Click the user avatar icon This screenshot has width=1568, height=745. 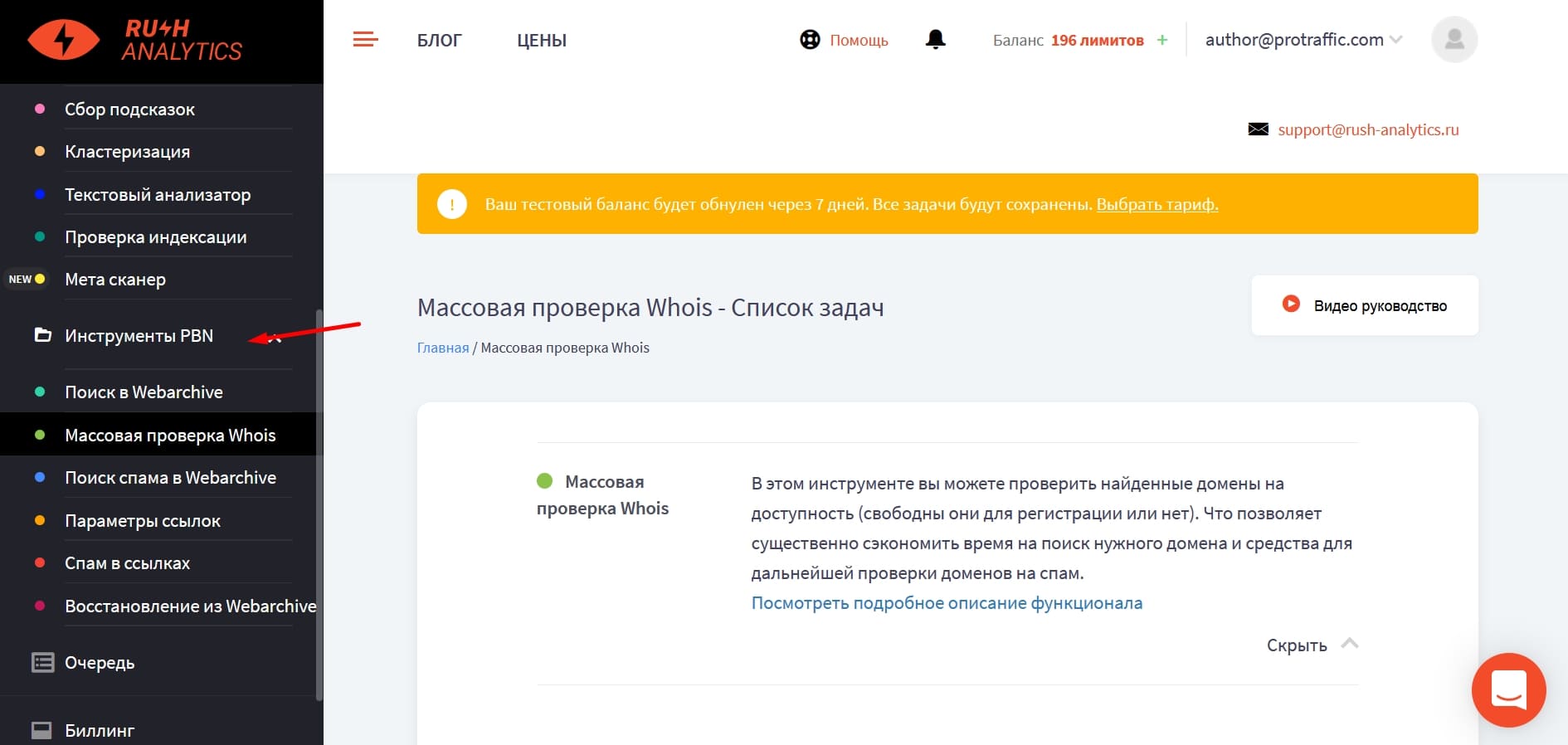(x=1454, y=40)
